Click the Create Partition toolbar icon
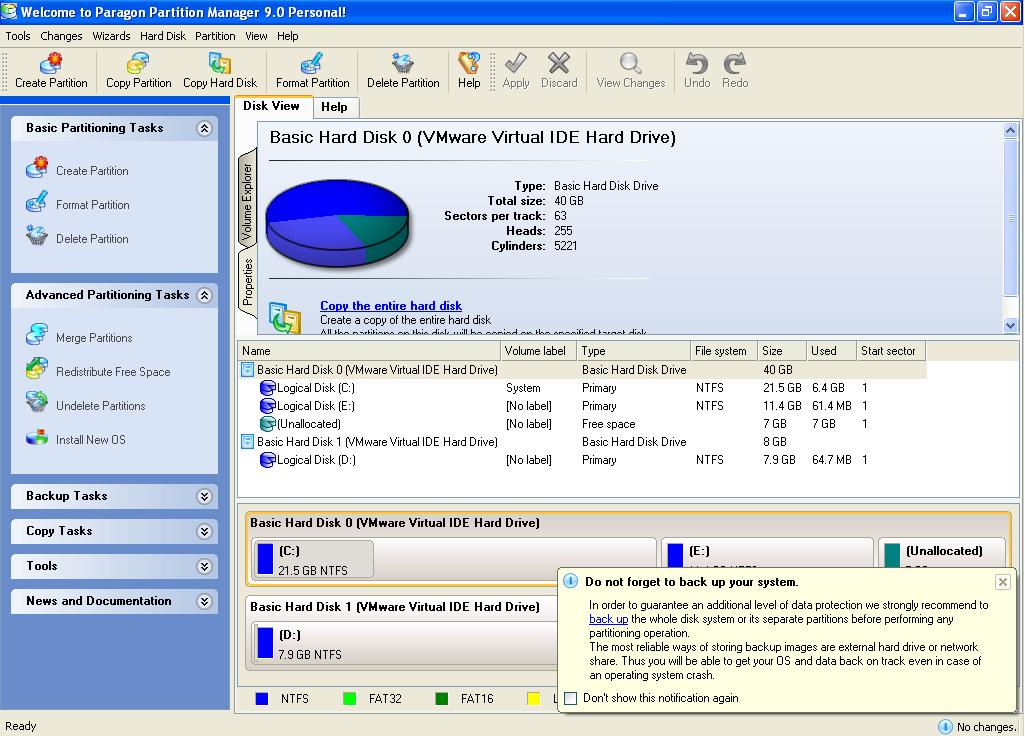 (x=50, y=63)
